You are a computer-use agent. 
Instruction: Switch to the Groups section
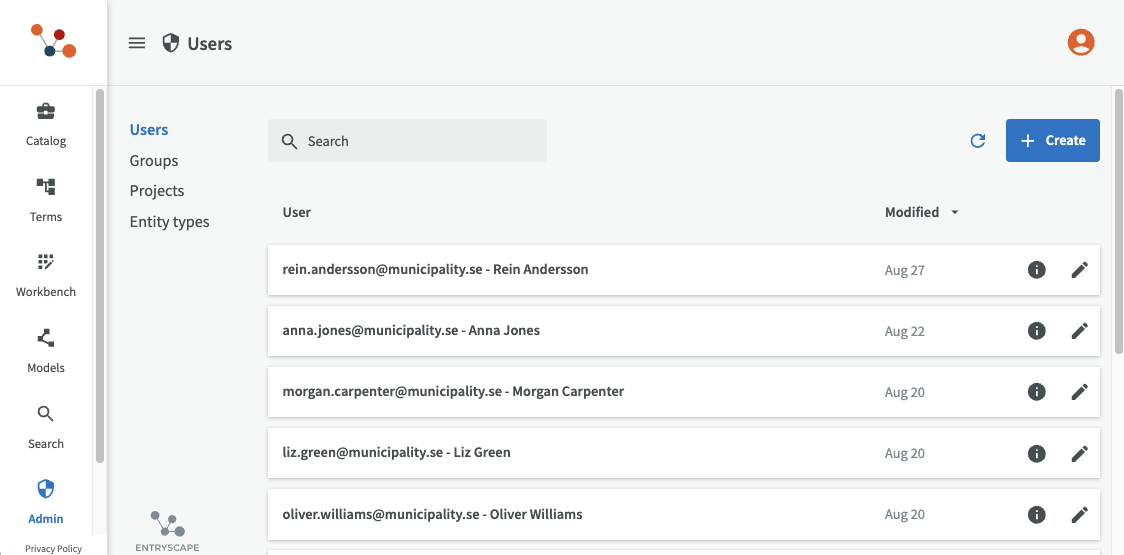click(154, 161)
